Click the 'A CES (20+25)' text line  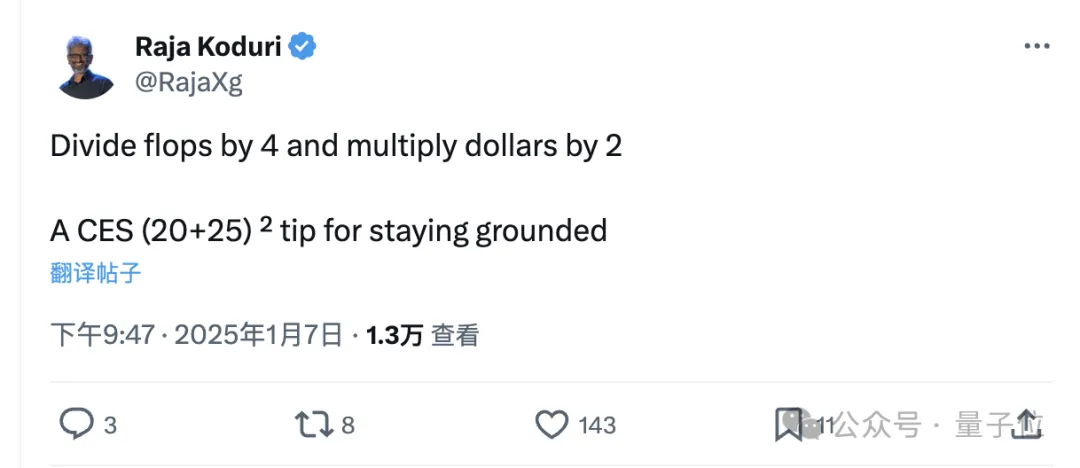328,231
